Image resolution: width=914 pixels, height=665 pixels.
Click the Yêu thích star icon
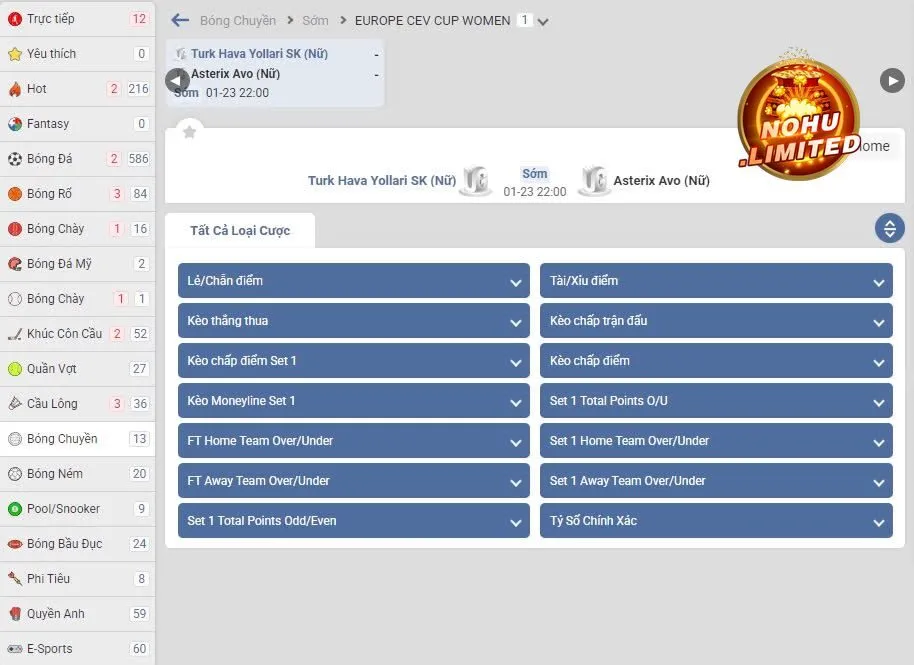coord(15,54)
